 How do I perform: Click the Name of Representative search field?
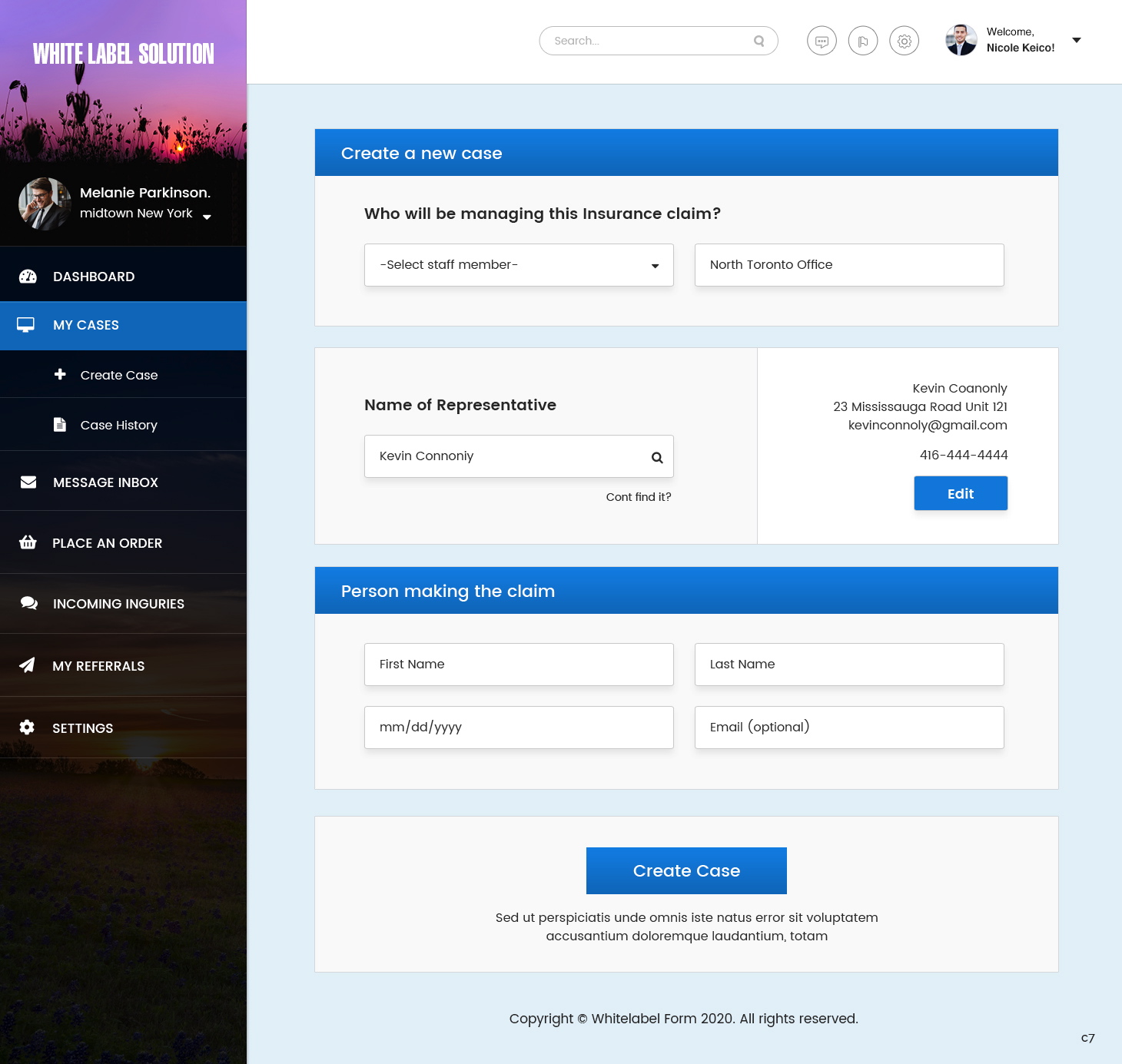point(519,456)
